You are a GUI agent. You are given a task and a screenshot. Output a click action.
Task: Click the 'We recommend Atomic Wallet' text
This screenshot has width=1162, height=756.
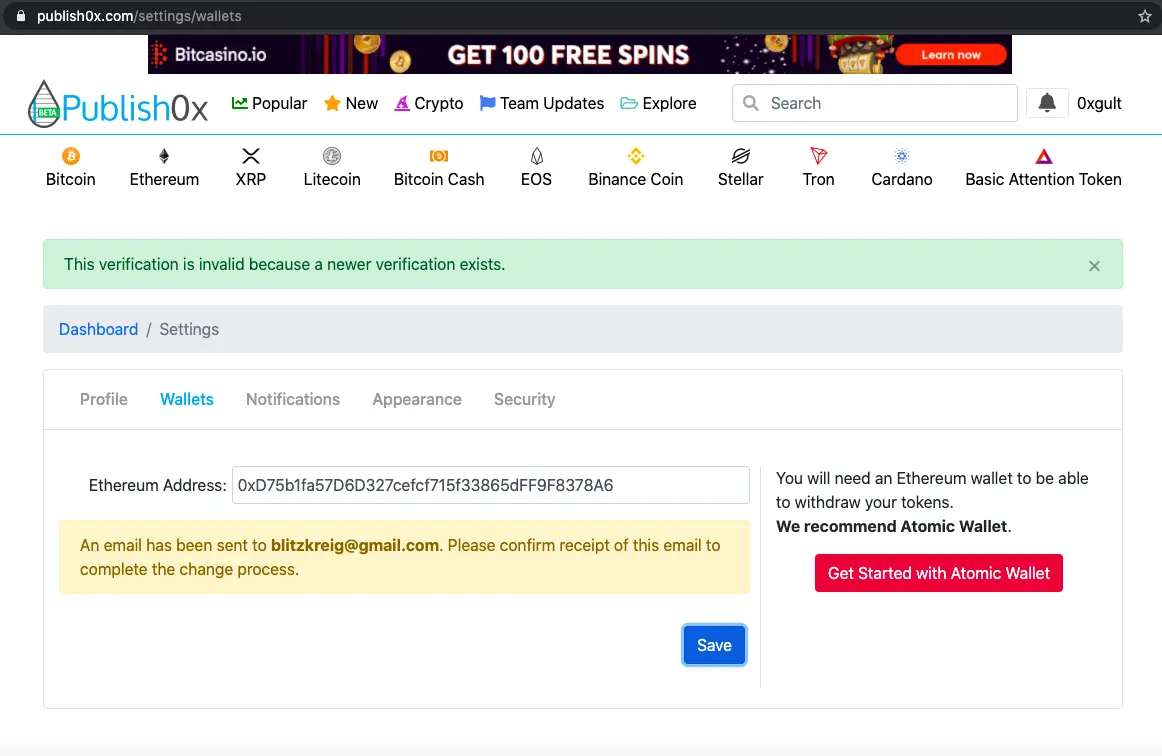point(893,526)
